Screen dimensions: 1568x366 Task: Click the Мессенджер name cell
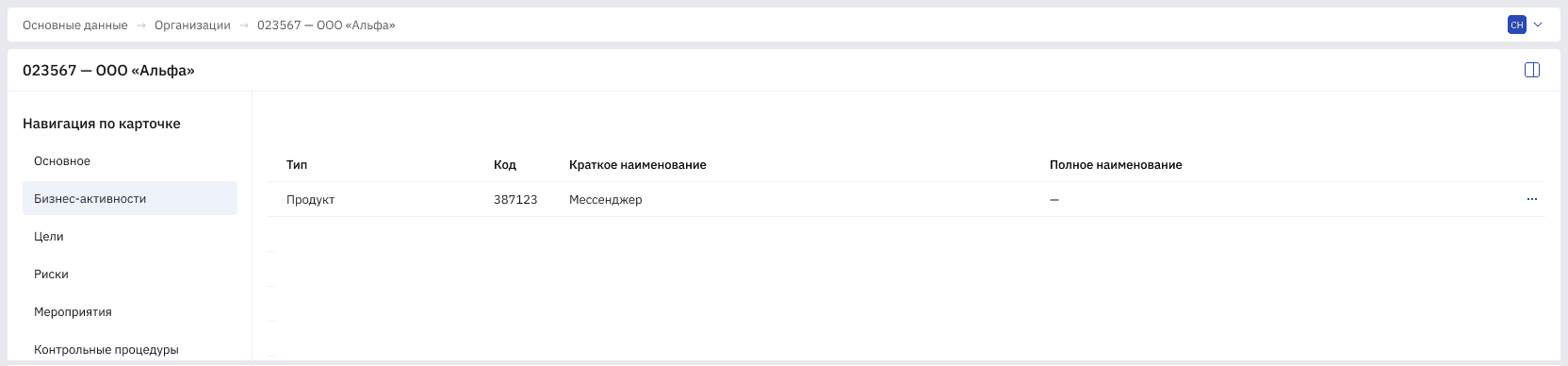[606, 200]
